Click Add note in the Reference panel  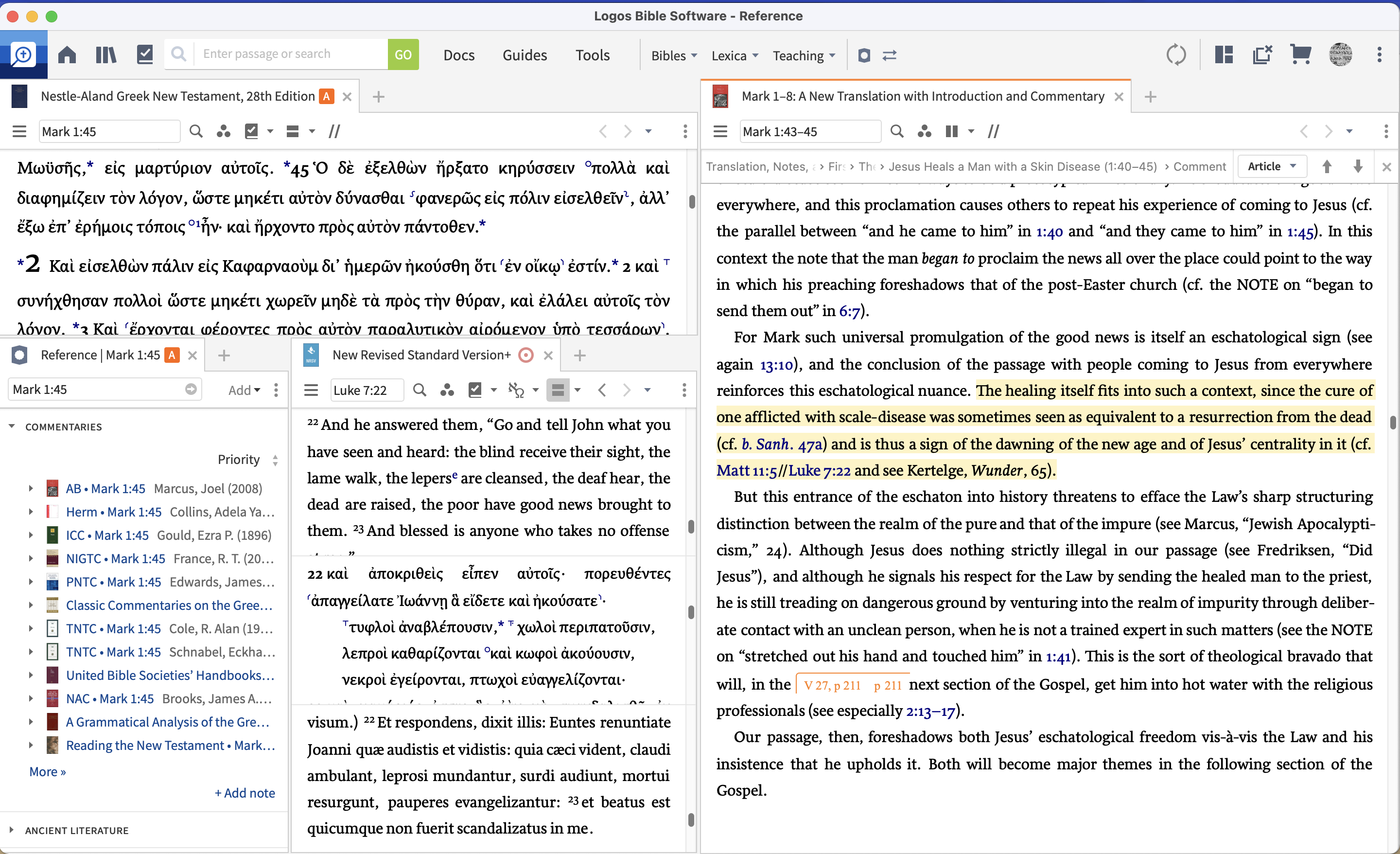point(245,793)
